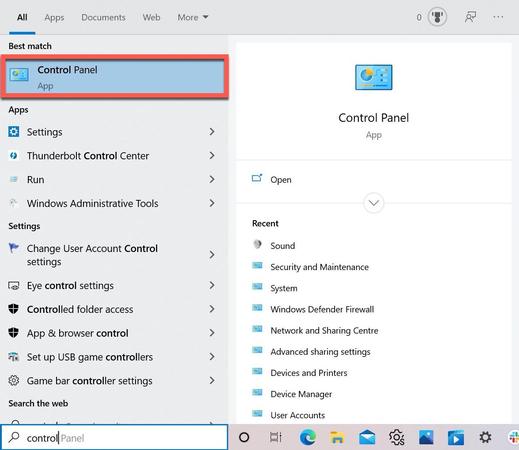Open the Control Panel best match result
The image size is (519, 450).
[115, 77]
